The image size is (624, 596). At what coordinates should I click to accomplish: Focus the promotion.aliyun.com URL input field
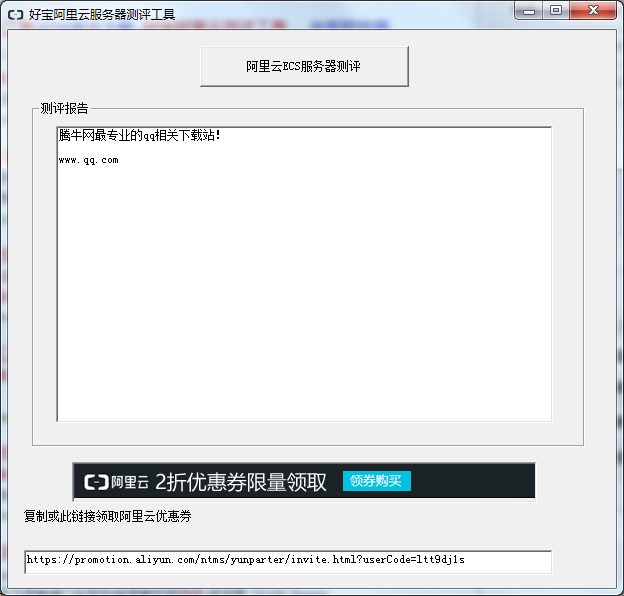(288, 562)
